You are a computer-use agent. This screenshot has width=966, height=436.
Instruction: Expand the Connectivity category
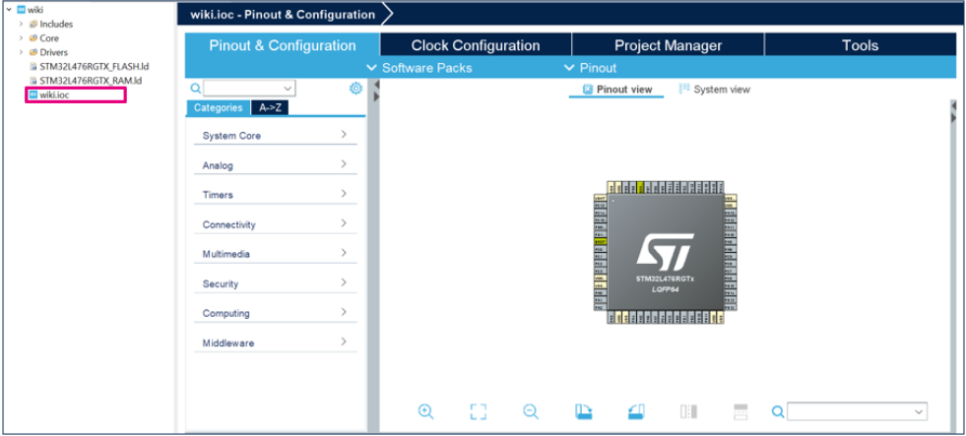click(275, 224)
